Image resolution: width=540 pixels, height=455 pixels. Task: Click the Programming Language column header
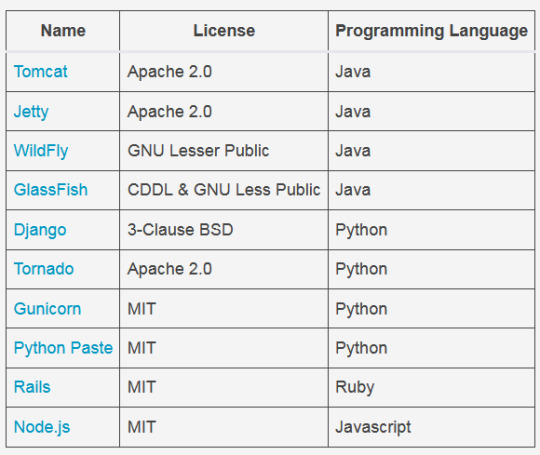[432, 31]
